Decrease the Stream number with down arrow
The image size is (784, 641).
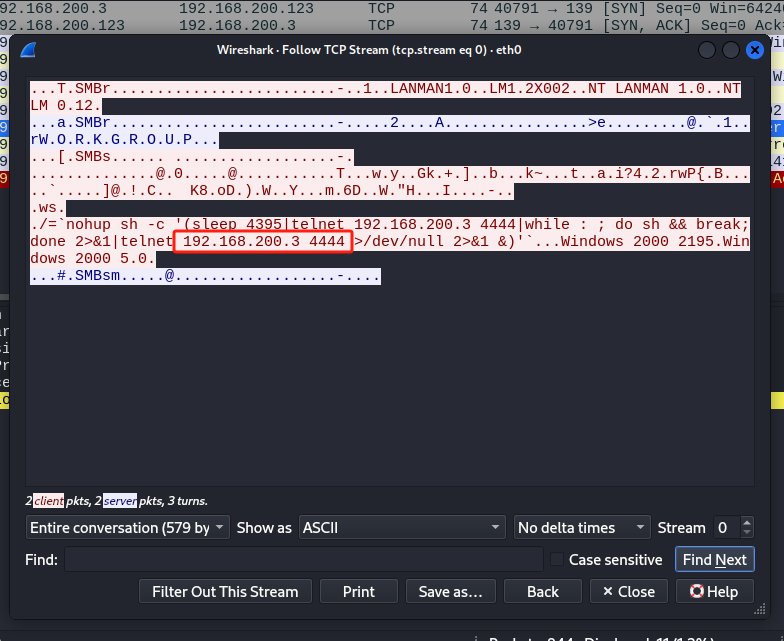point(747,533)
